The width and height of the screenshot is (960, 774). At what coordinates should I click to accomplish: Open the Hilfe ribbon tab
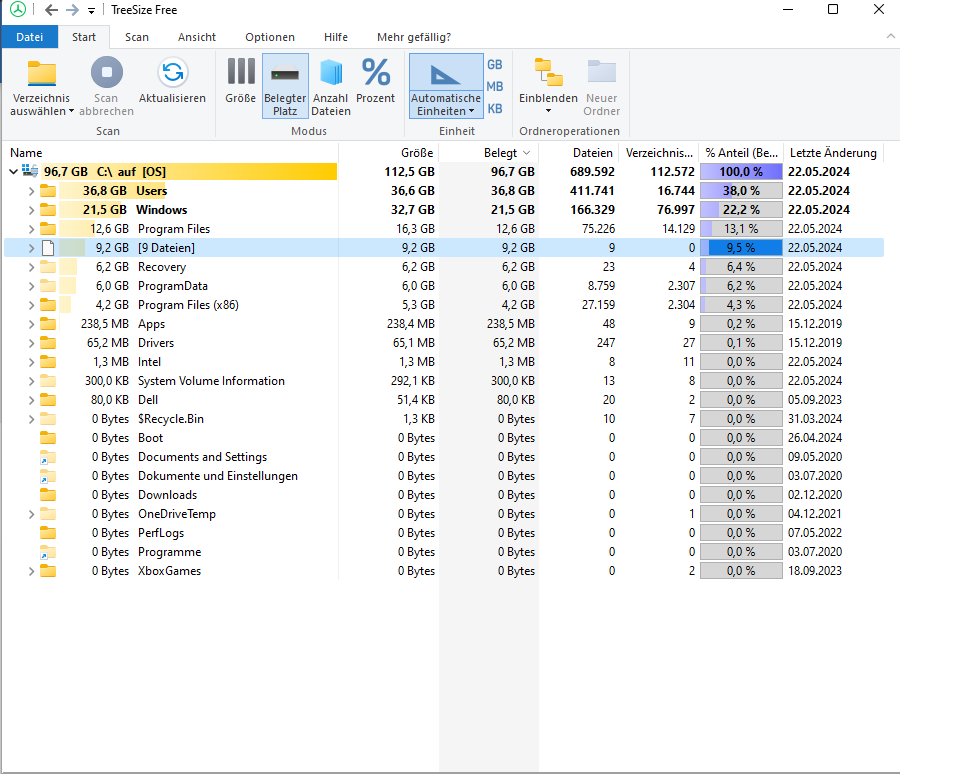(336, 37)
